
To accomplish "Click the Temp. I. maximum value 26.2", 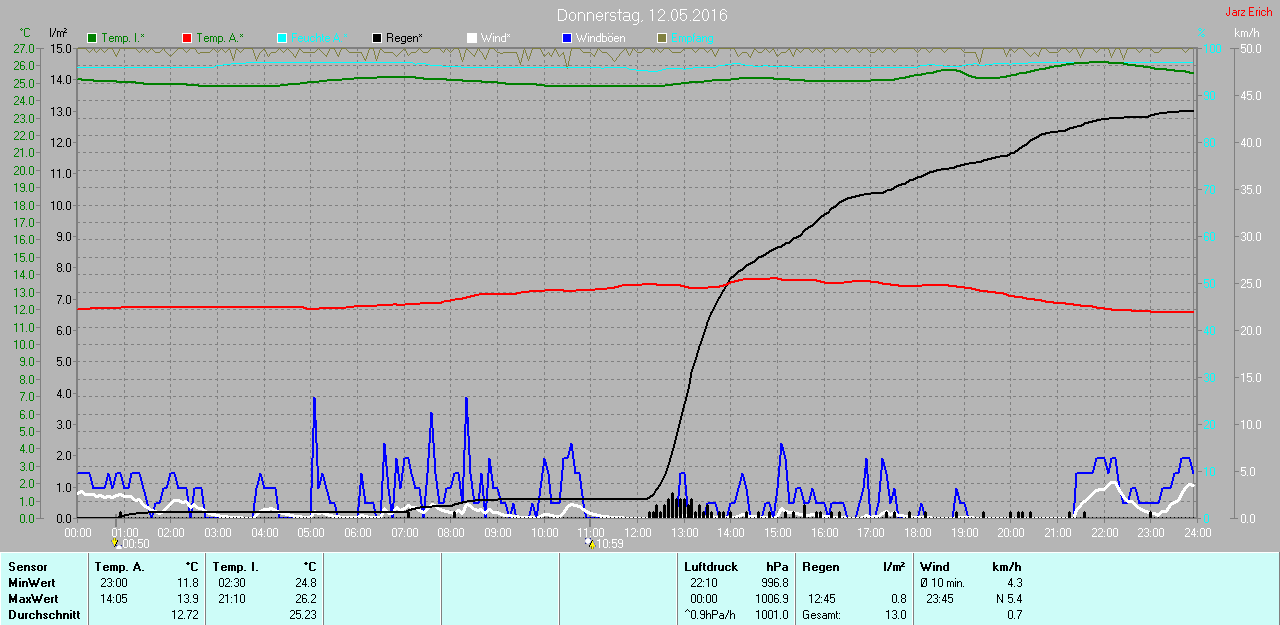I will 305,598.
